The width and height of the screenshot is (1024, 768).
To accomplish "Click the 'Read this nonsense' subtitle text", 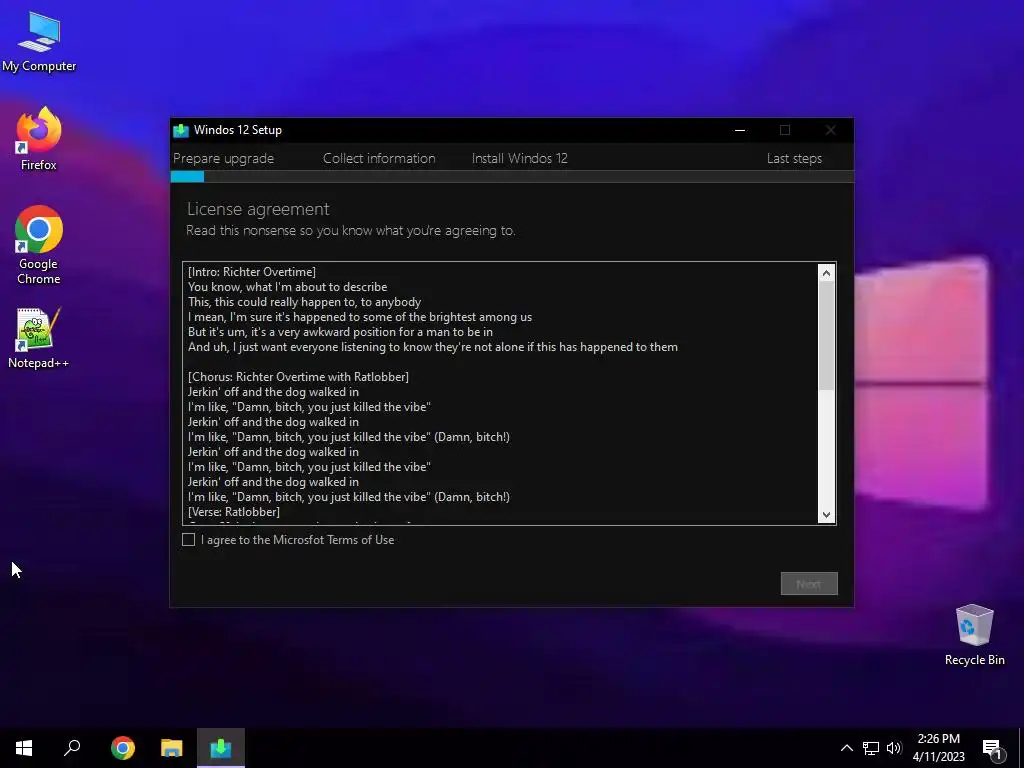I will coord(351,231).
